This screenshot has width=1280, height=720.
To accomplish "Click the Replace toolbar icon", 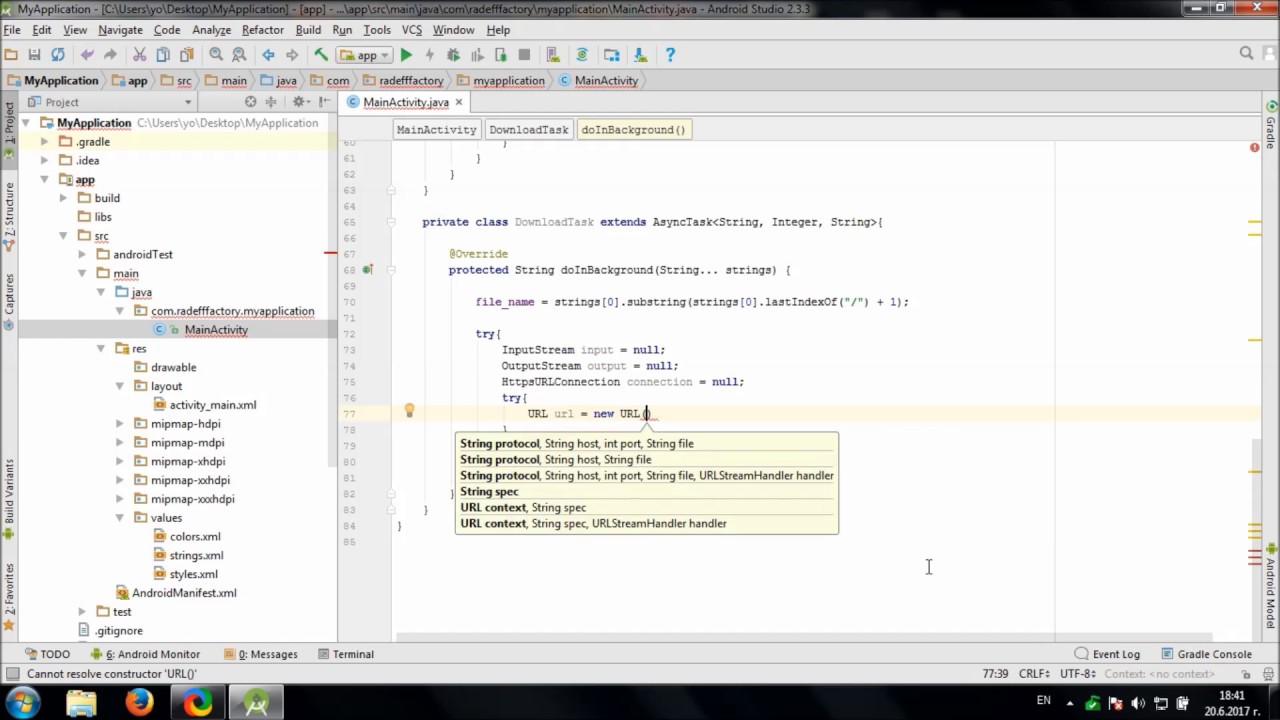I will (x=239, y=55).
